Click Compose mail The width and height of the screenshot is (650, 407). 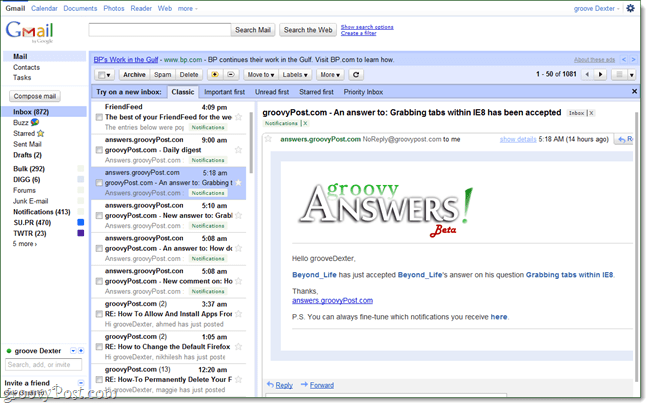pyautogui.click(x=35, y=96)
